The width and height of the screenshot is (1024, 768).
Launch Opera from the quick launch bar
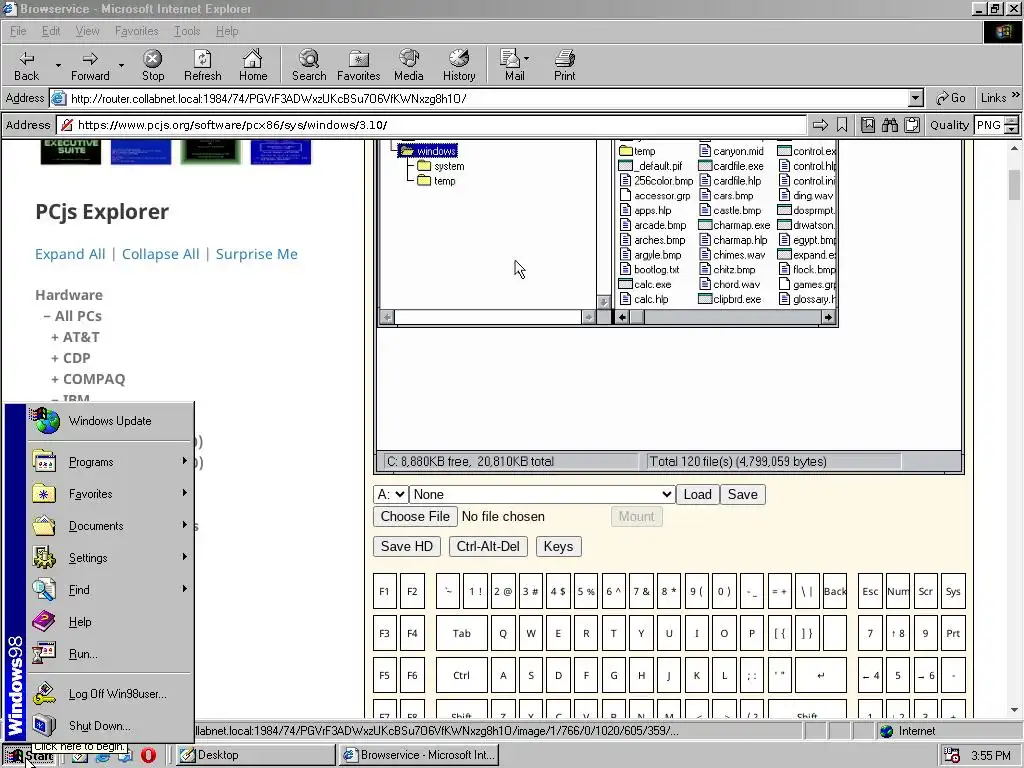click(148, 756)
